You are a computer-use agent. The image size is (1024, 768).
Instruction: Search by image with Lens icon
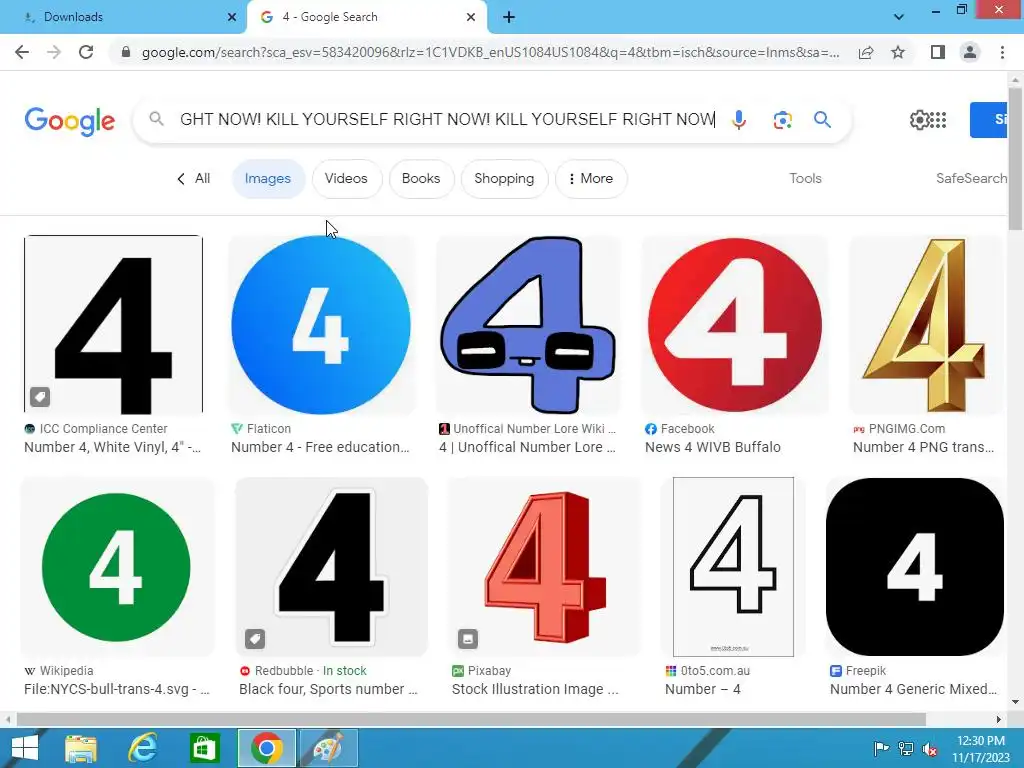pos(782,120)
